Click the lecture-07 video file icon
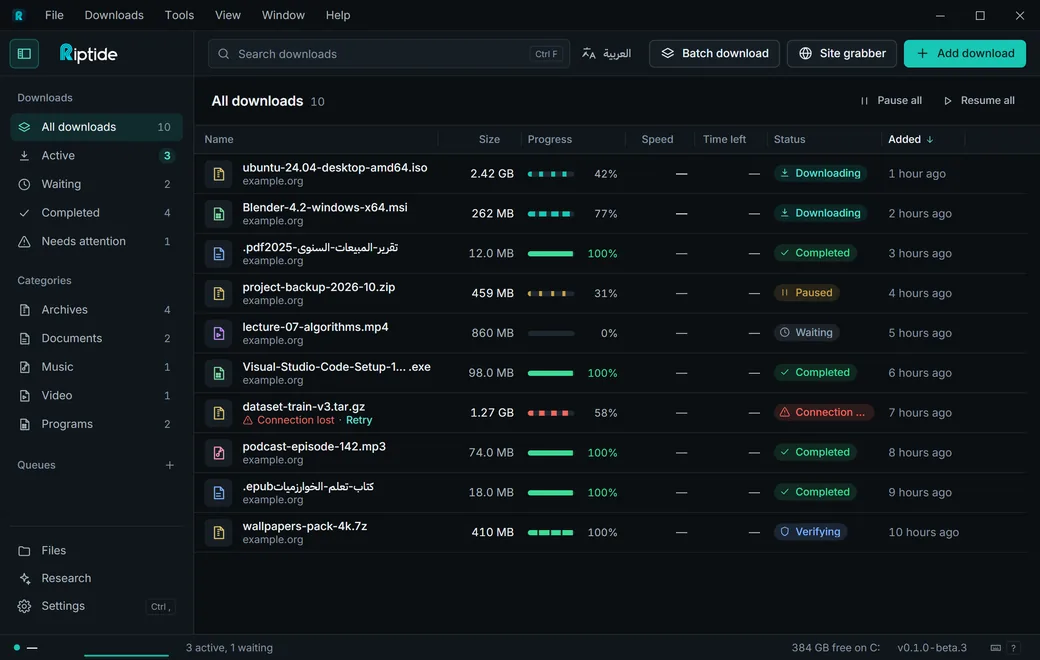Image resolution: width=1040 pixels, height=660 pixels. point(218,333)
